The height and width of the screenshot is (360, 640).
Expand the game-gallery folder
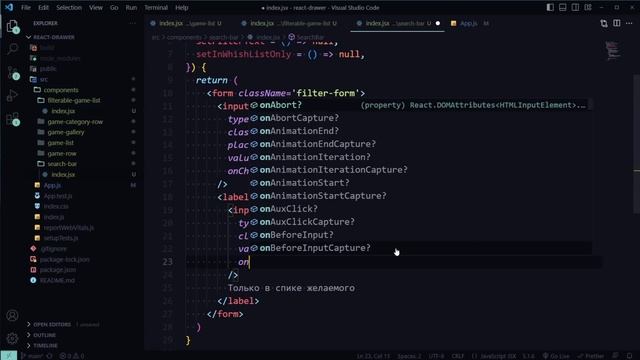tap(66, 132)
